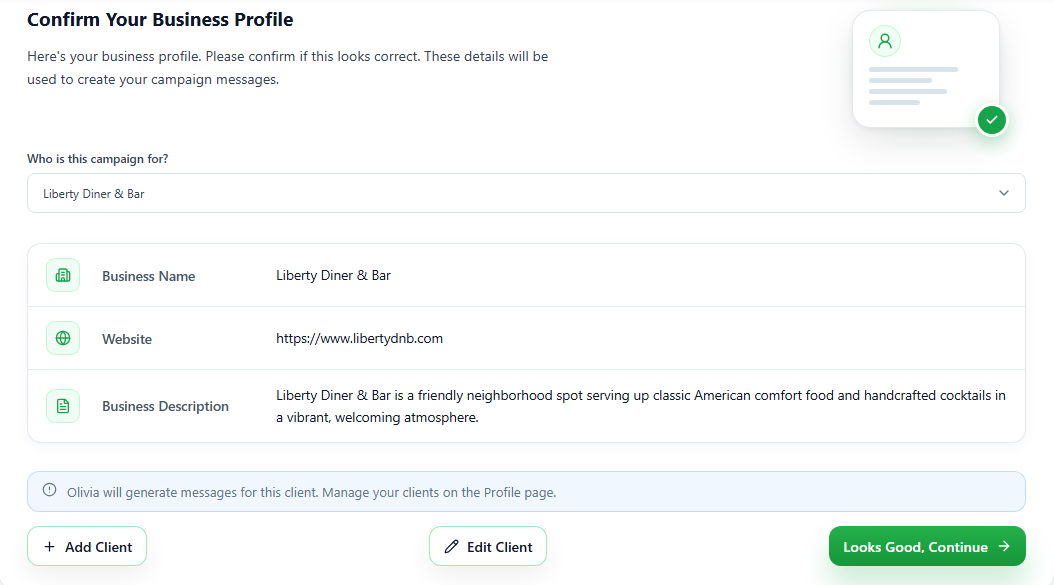
Task: Select the Business Name value text
Action: pos(333,275)
